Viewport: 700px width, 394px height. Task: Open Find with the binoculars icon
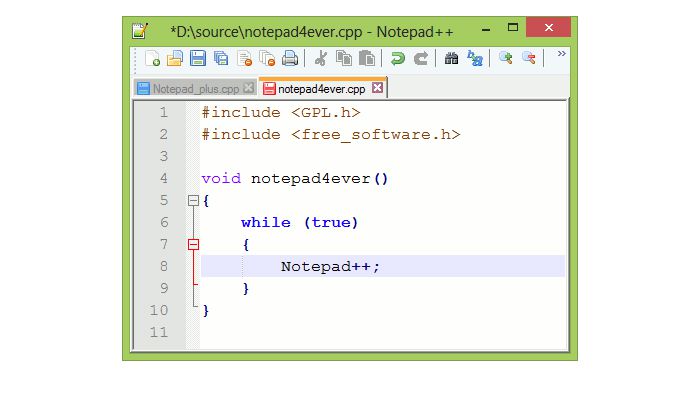coord(451,58)
